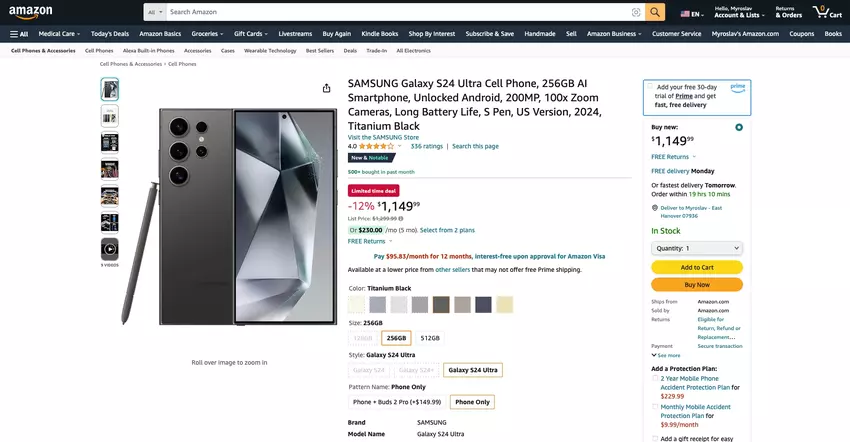Open the All hamburger menu
The width and height of the screenshot is (850, 442).
point(18,34)
